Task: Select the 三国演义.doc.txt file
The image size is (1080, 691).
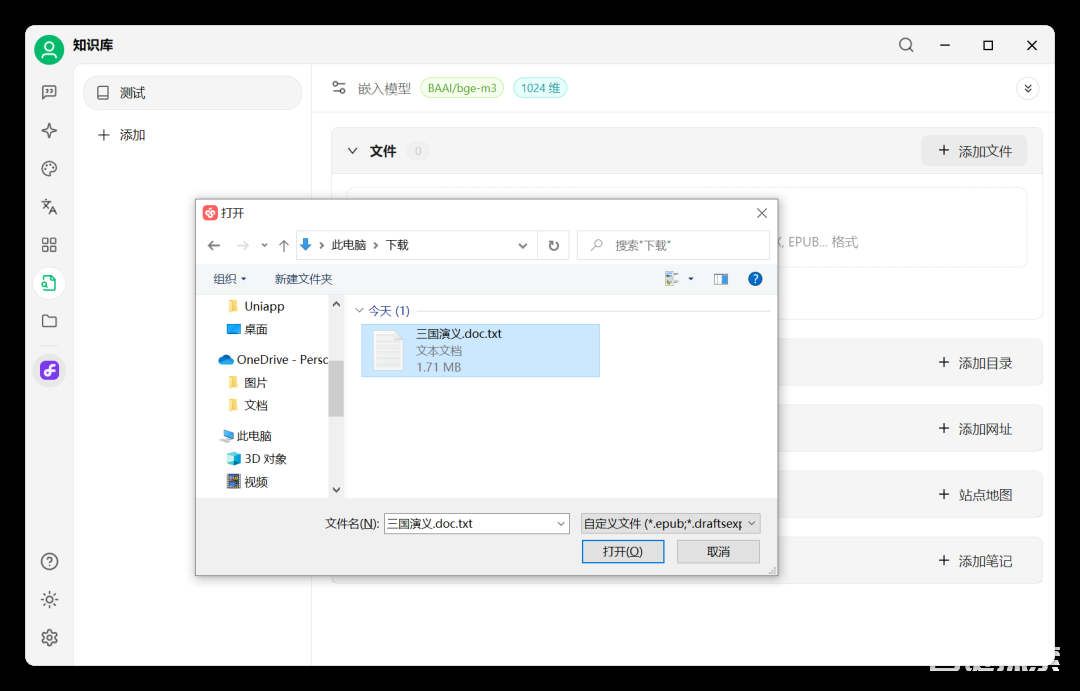Action: (x=480, y=350)
